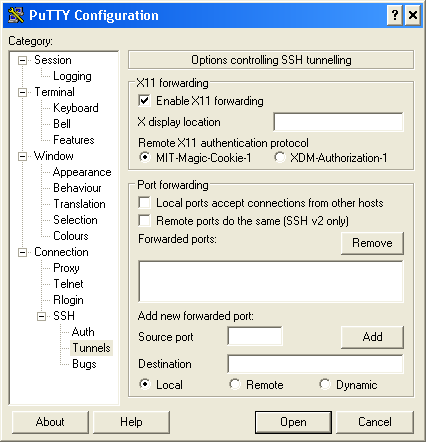
Task: Select Features in category tree
Action: tap(74, 140)
